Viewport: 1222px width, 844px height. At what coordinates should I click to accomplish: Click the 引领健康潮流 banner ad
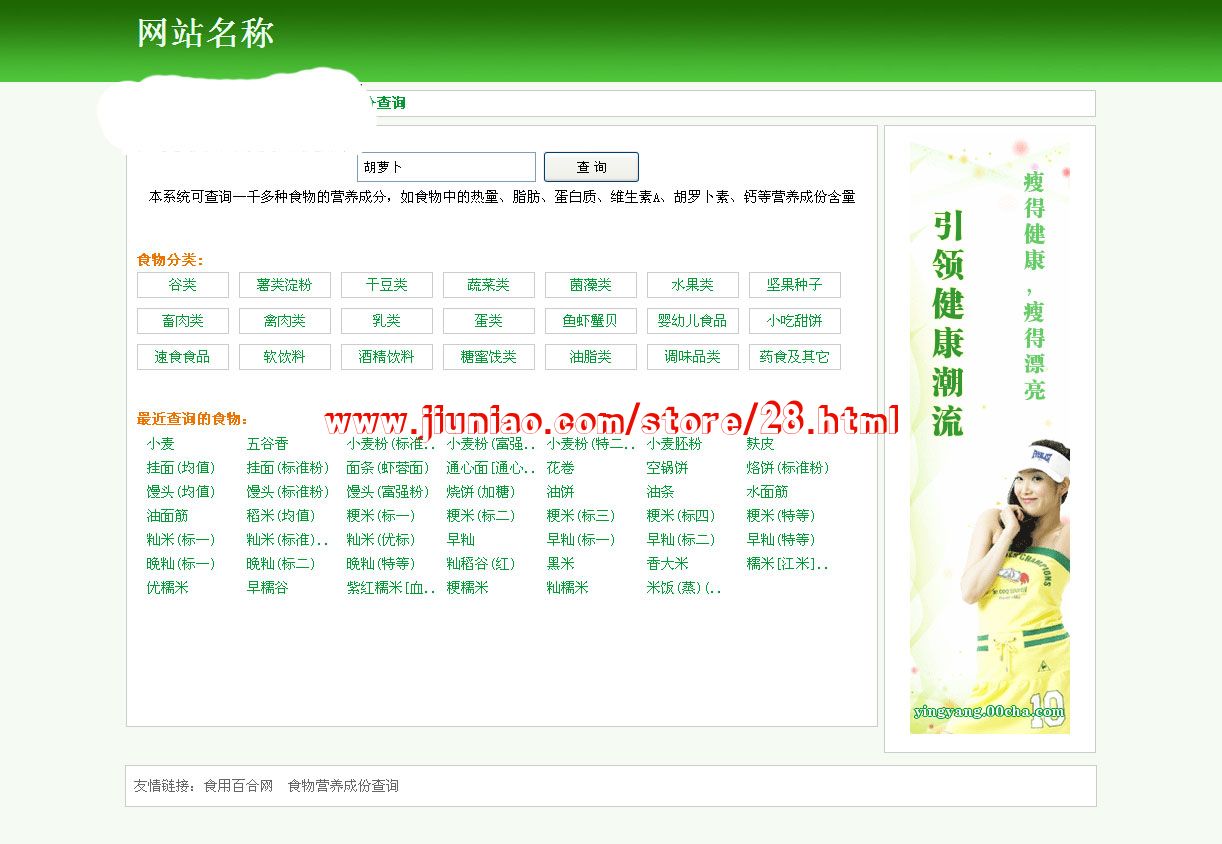point(990,438)
